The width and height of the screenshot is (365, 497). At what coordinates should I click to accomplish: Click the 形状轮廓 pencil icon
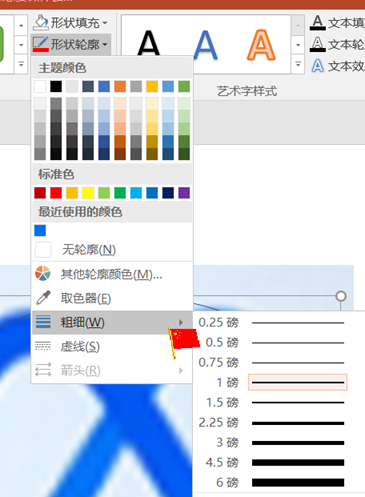coord(41,44)
